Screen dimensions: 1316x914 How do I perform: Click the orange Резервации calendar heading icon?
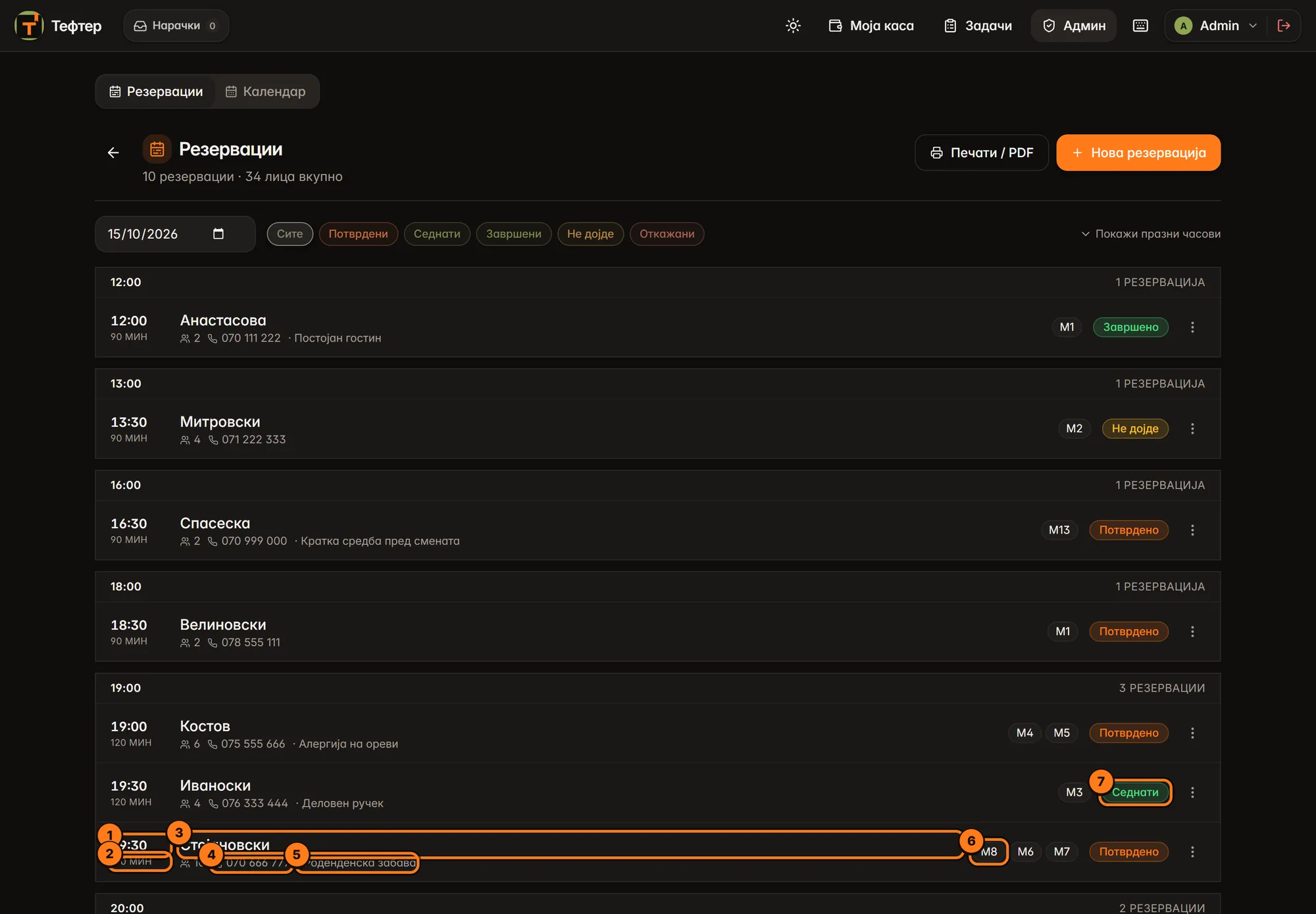[157, 149]
